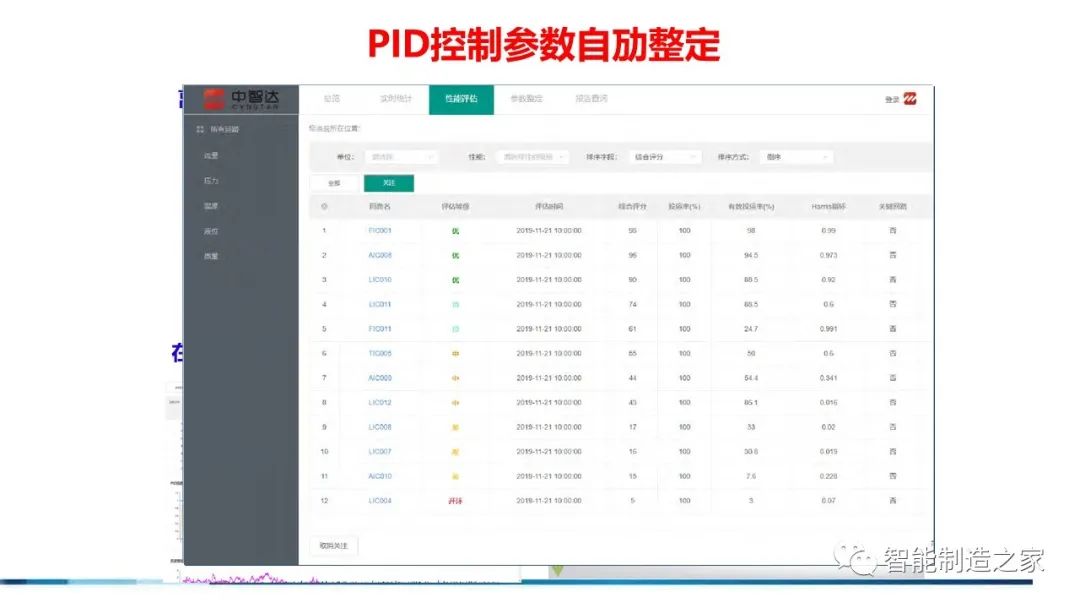Image resolution: width=1080 pixels, height=608 pixels.
Task: Click the 综合评分 column header
Action: [x=632, y=207]
